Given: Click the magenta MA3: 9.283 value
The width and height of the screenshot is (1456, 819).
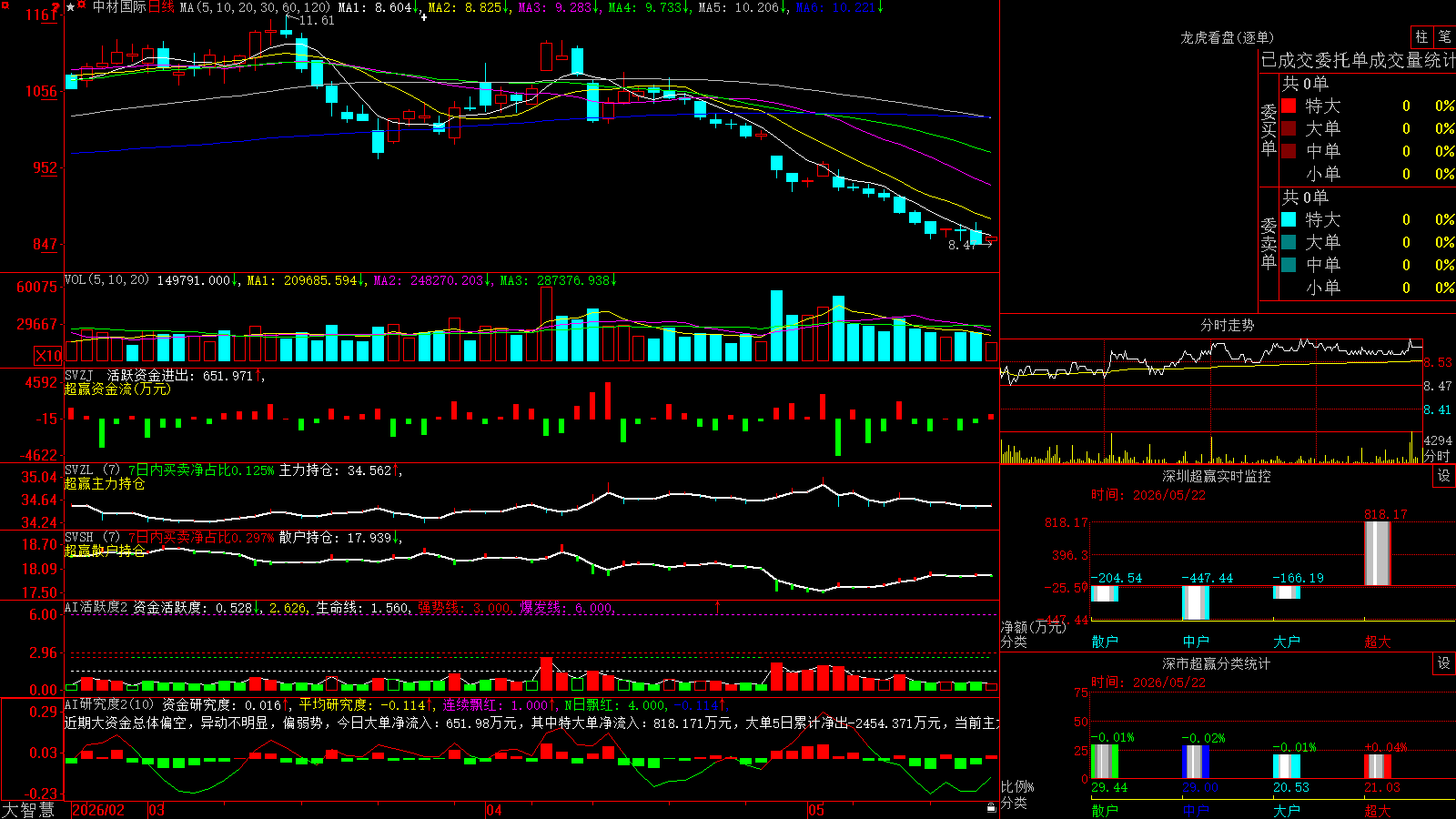Looking at the screenshot, I should (x=555, y=7).
